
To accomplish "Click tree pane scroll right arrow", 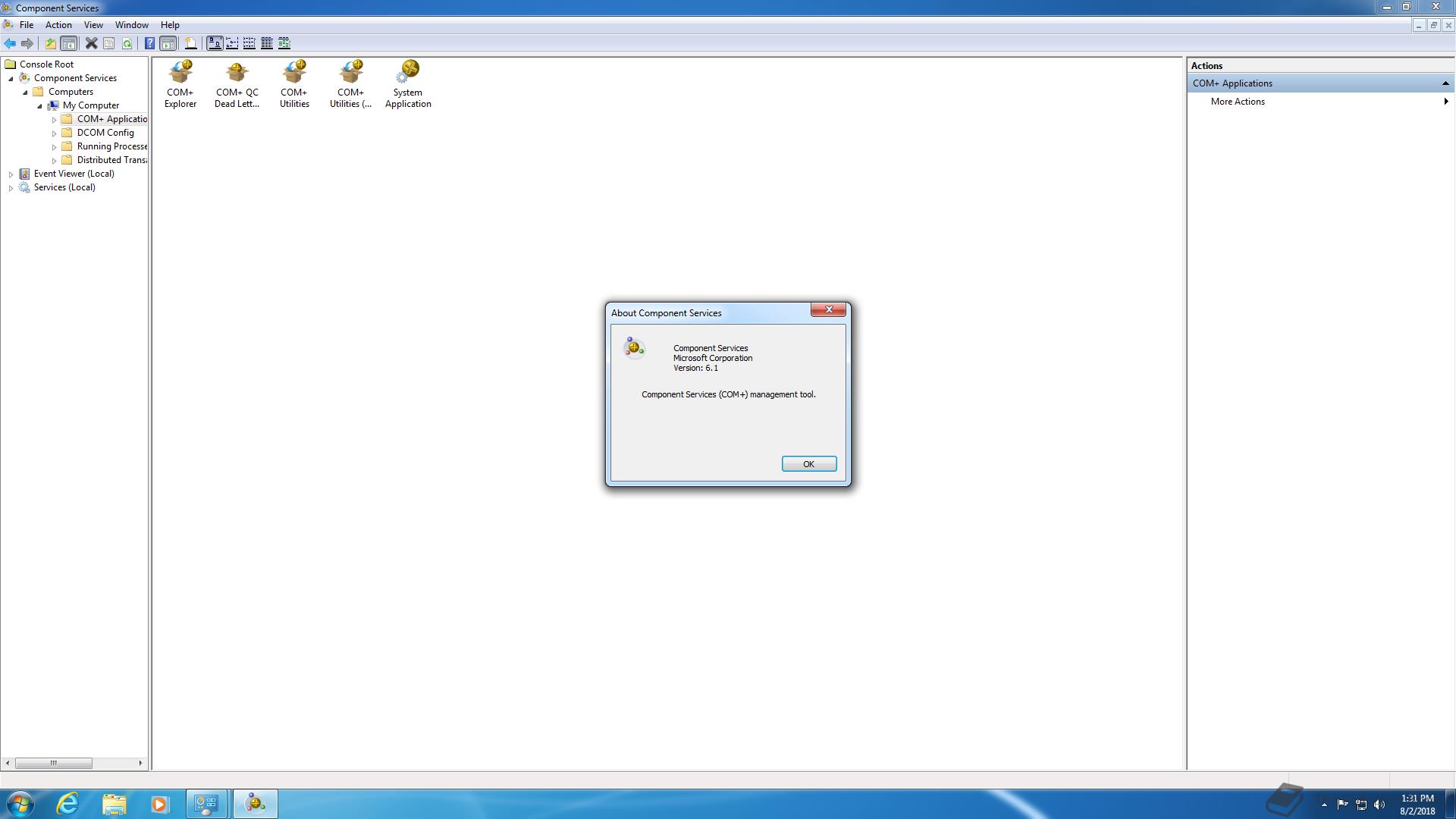I will (x=140, y=763).
